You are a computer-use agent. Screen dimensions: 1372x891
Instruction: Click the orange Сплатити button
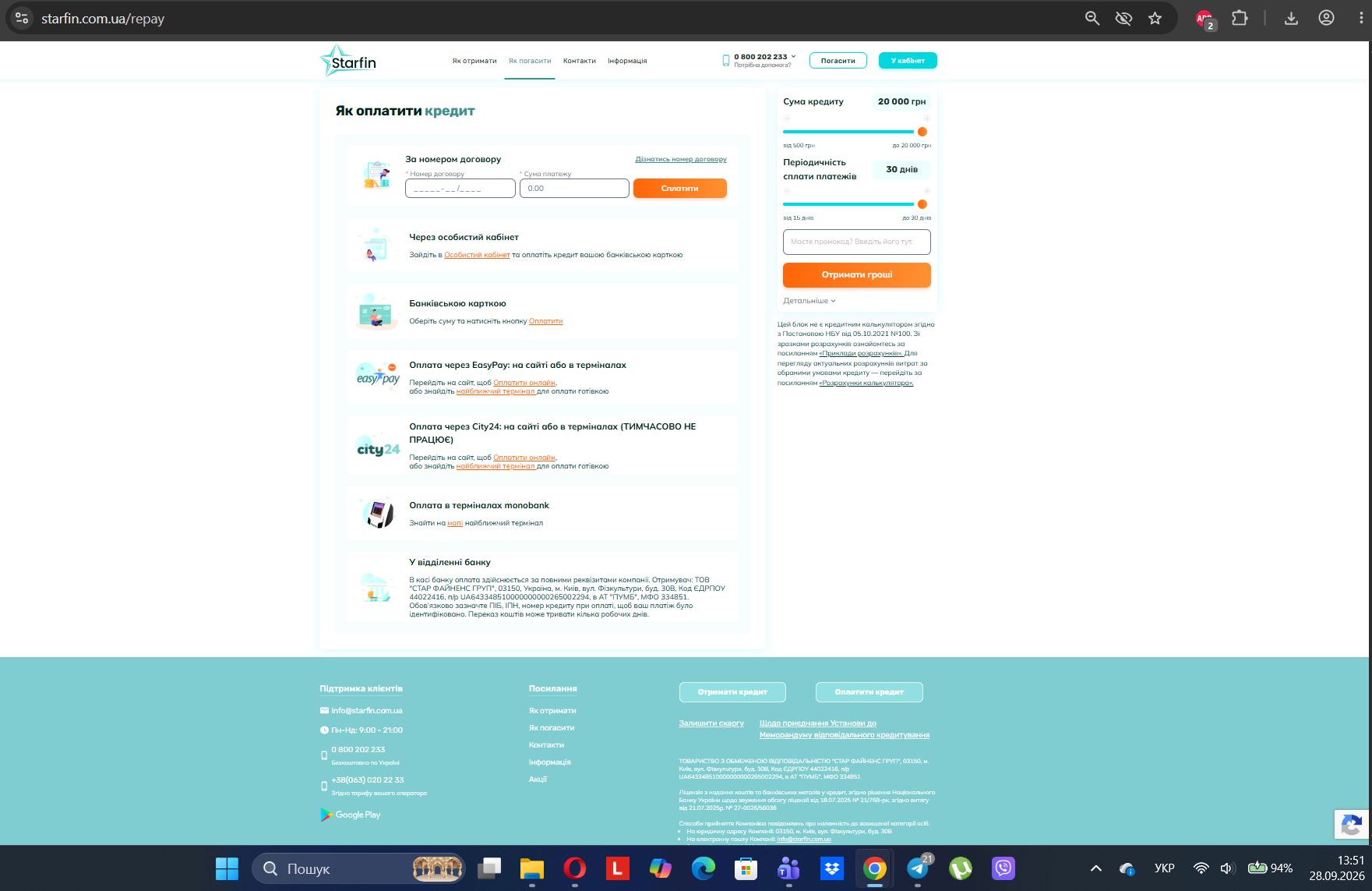[x=680, y=189]
